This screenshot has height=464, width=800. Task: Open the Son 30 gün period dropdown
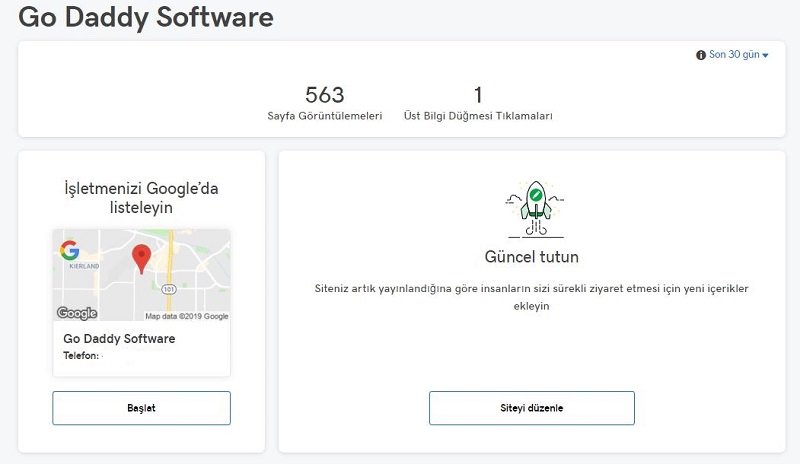738,55
